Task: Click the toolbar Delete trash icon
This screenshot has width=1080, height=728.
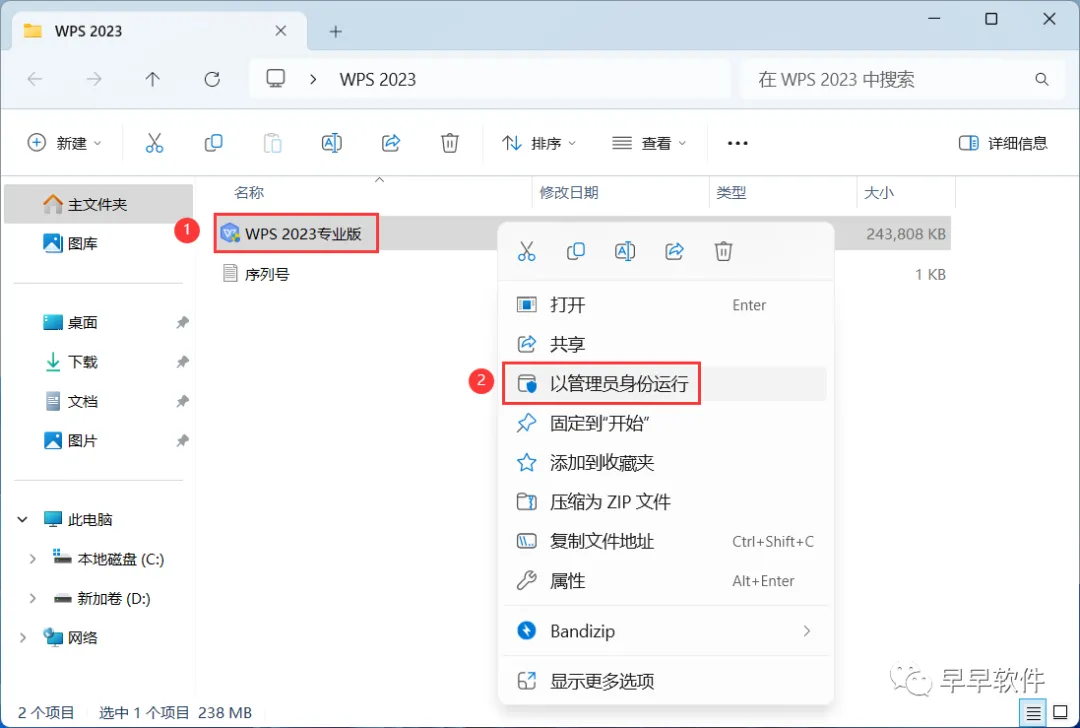Action: click(450, 143)
